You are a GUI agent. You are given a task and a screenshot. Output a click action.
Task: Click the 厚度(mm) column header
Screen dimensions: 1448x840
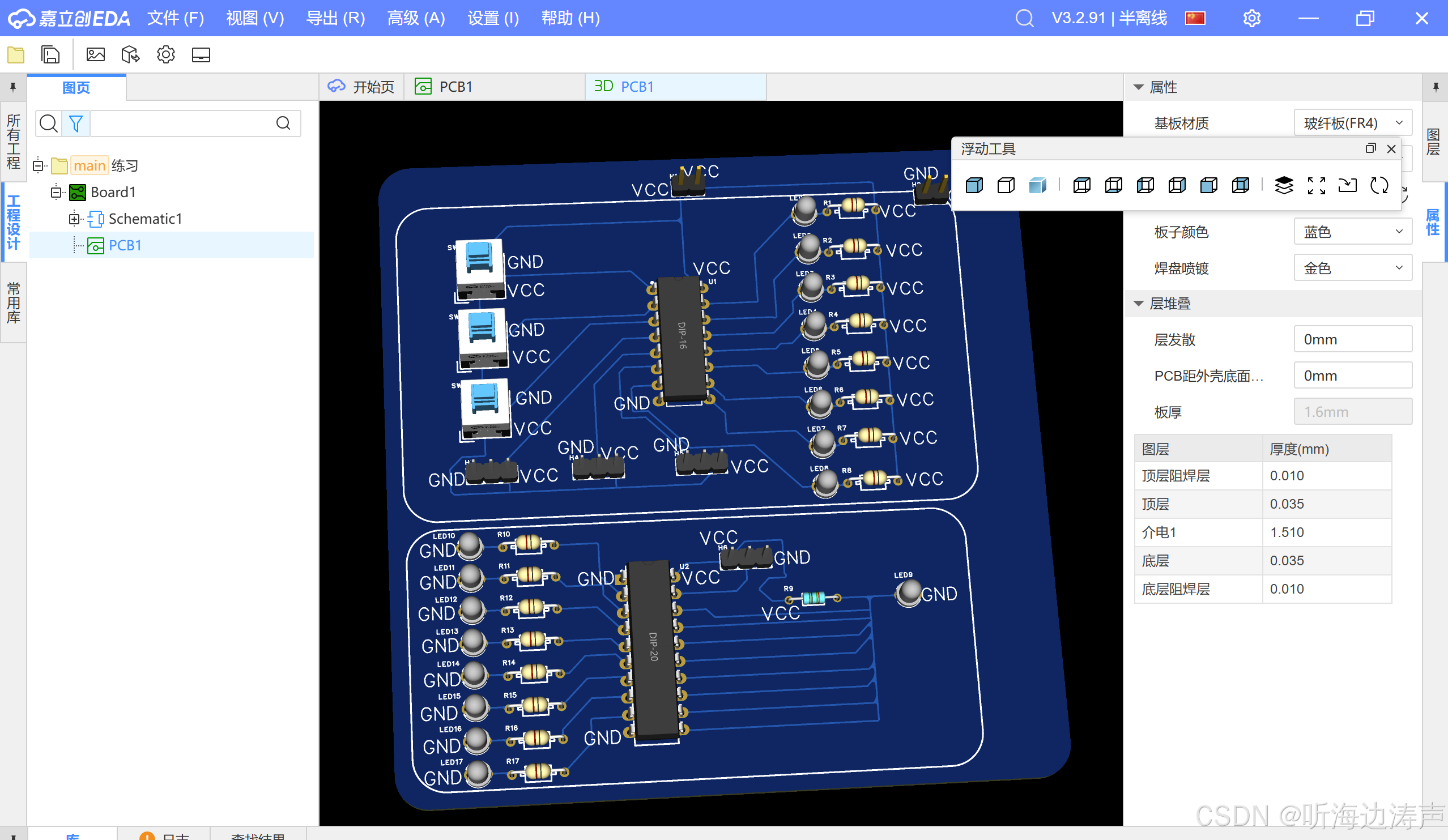[1327, 449]
